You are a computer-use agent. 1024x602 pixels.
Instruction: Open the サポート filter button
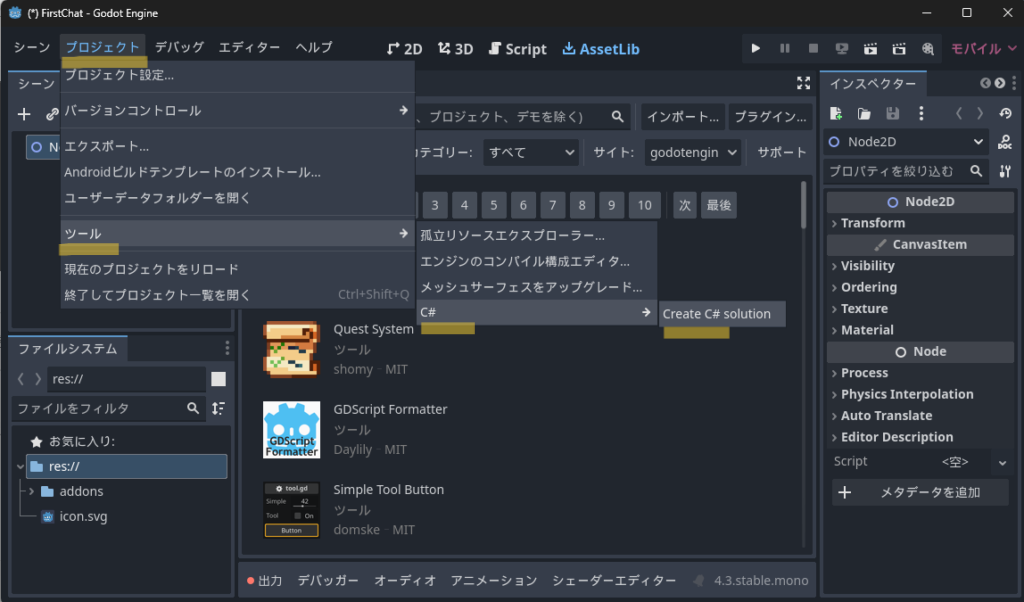782,152
